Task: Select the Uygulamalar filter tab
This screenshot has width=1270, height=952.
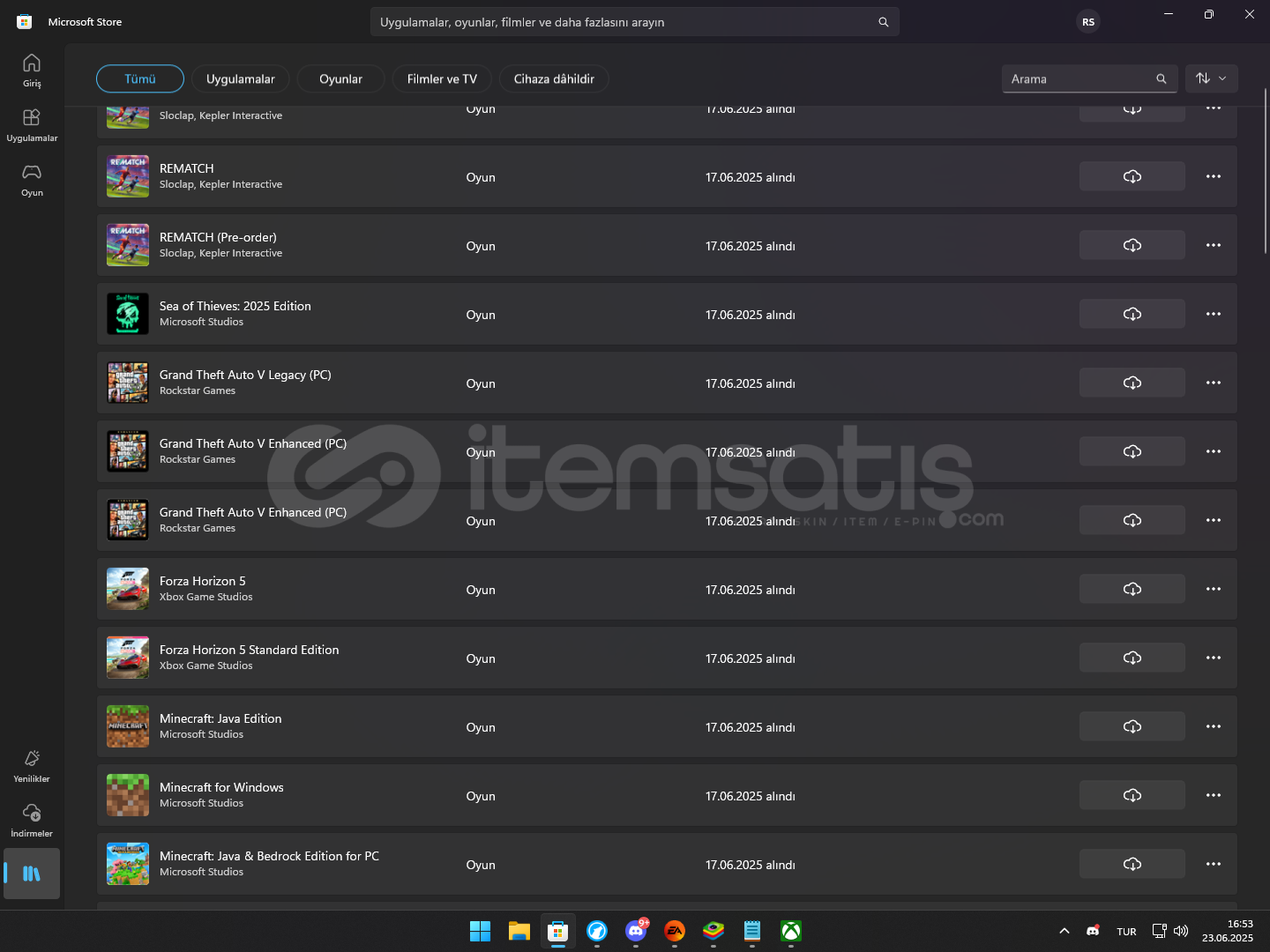Action: click(x=240, y=78)
